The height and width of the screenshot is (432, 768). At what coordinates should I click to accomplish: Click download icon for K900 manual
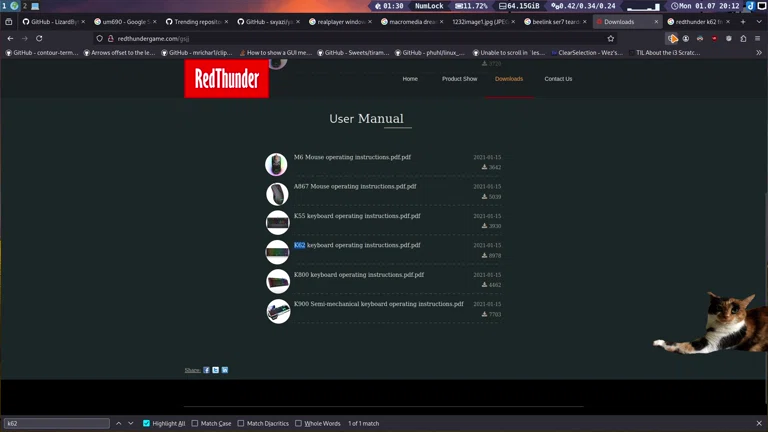coord(484,314)
